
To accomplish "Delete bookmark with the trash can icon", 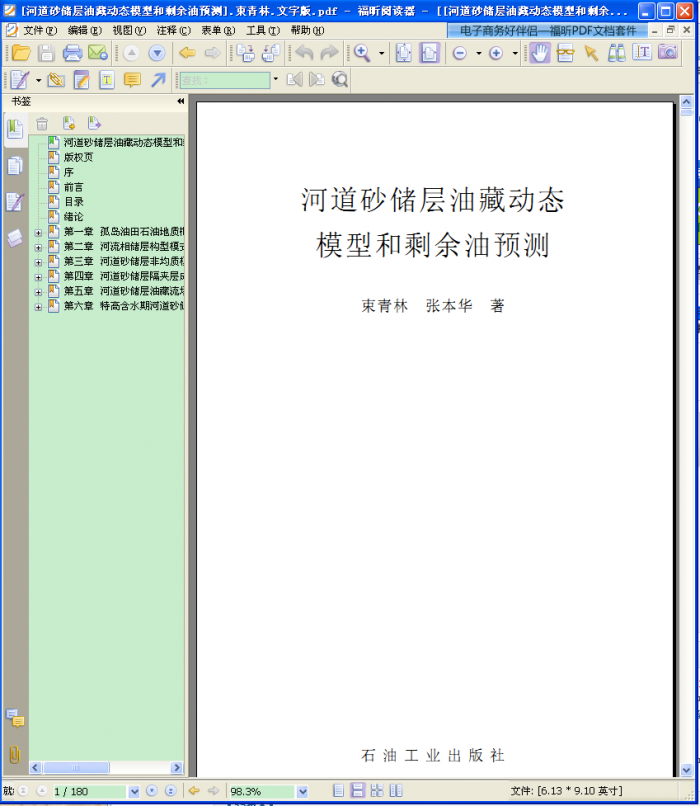I will (42, 123).
